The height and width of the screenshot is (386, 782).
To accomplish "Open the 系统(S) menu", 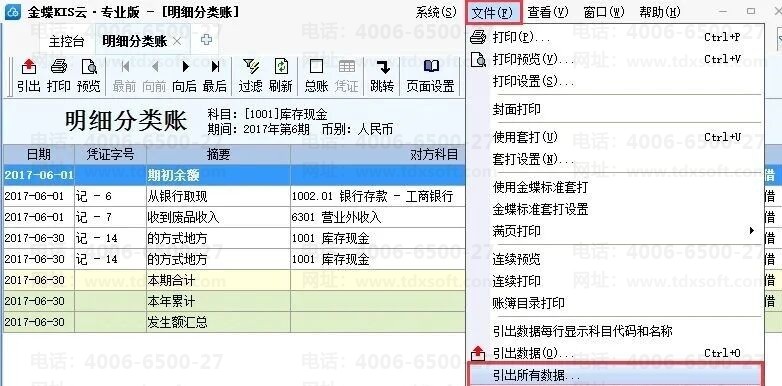I will (436, 11).
